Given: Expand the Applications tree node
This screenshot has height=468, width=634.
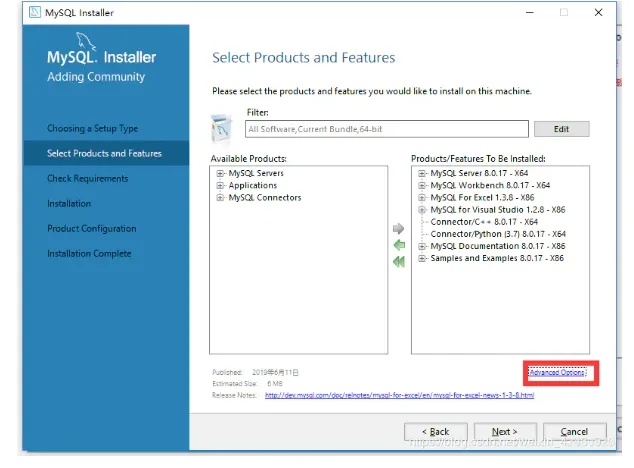Looking at the screenshot, I should pos(220,185).
